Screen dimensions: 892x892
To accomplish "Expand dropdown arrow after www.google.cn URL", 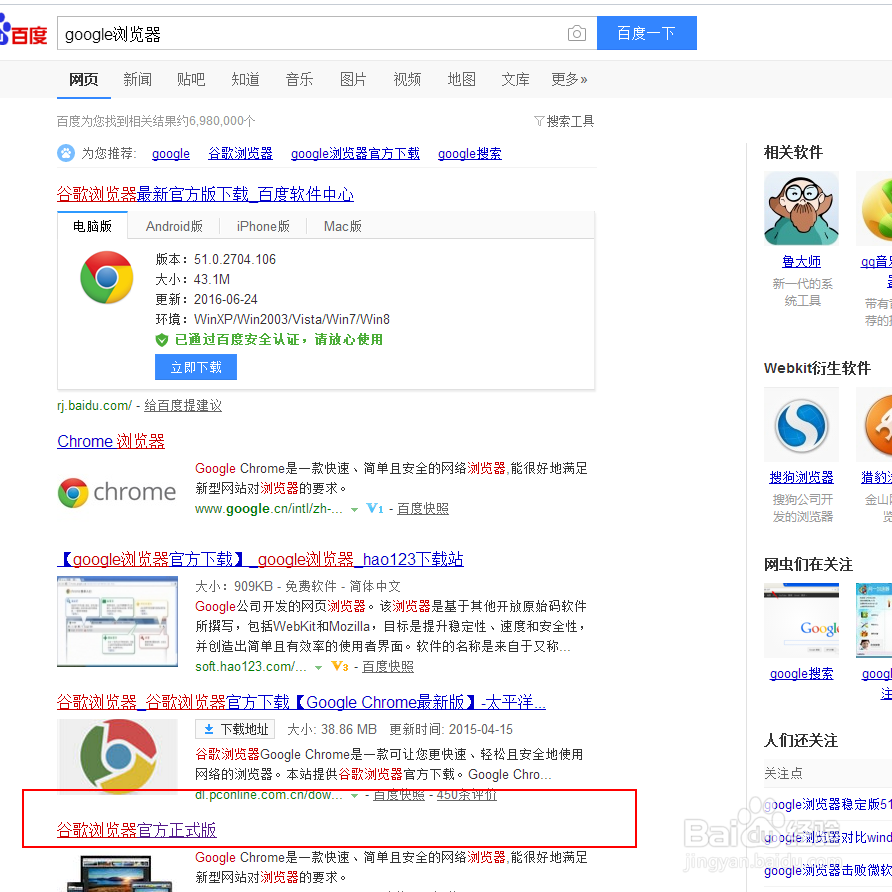I will [x=354, y=510].
